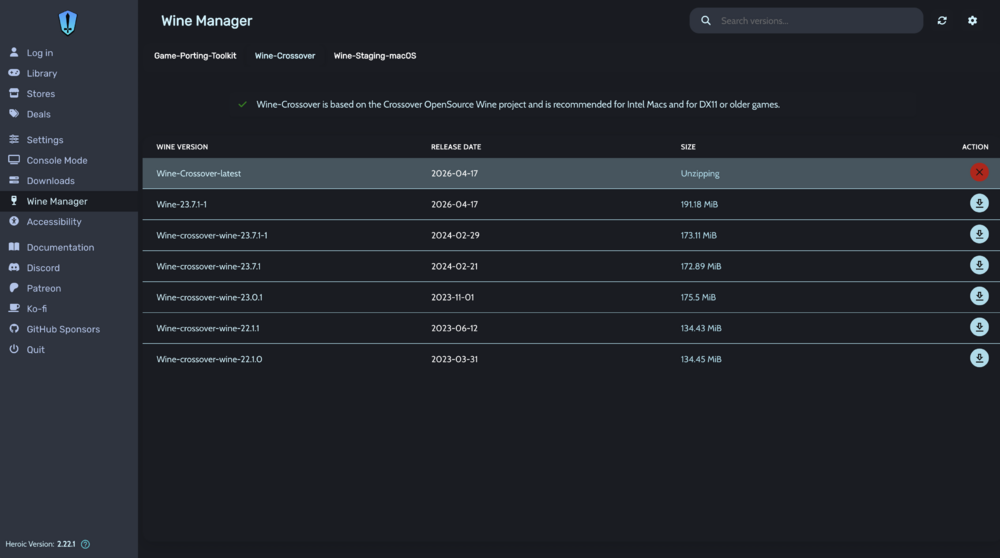Click the Documentation book icon
This screenshot has height=558, width=1000.
(x=14, y=246)
